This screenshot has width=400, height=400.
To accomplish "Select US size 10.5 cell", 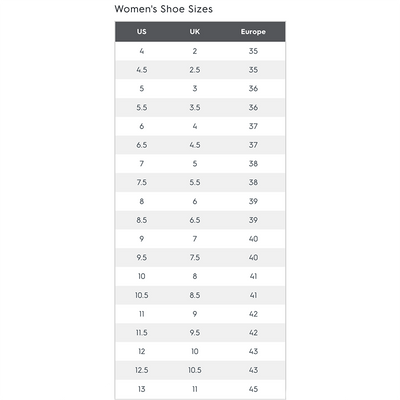I will tap(142, 295).
